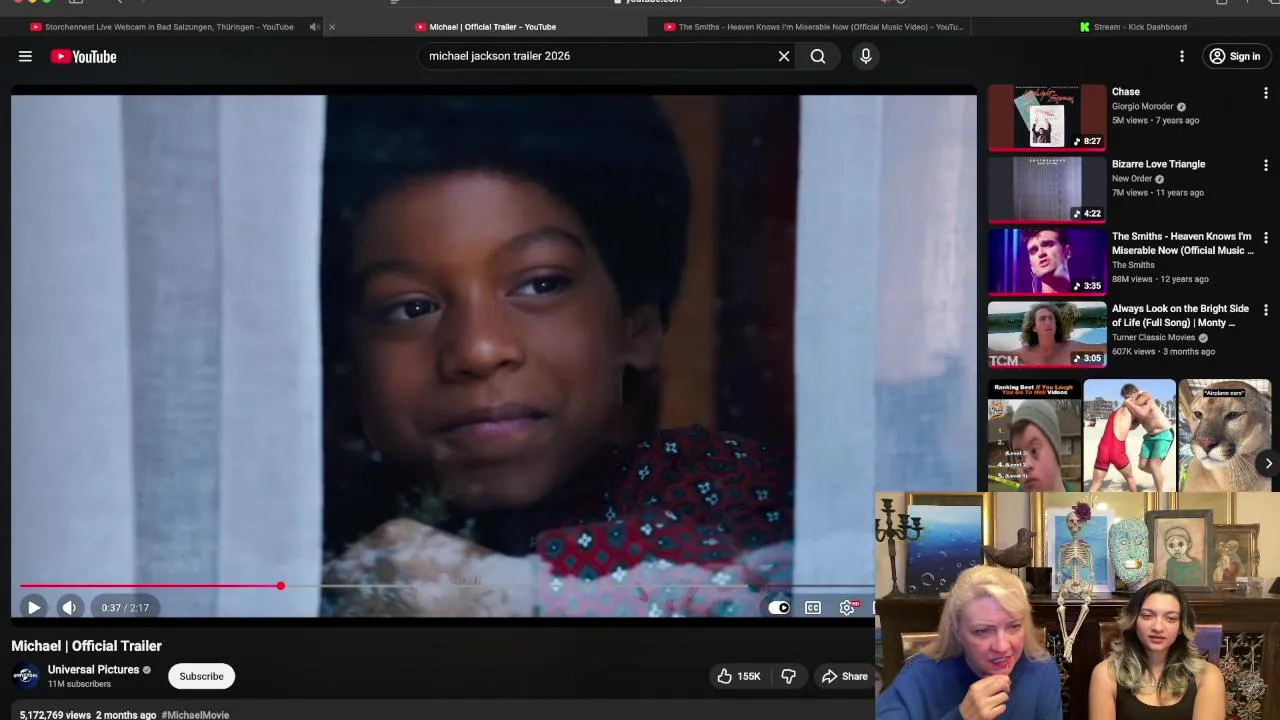Toggle closed captions on the player
The height and width of the screenshot is (720, 1280).
coord(813,607)
